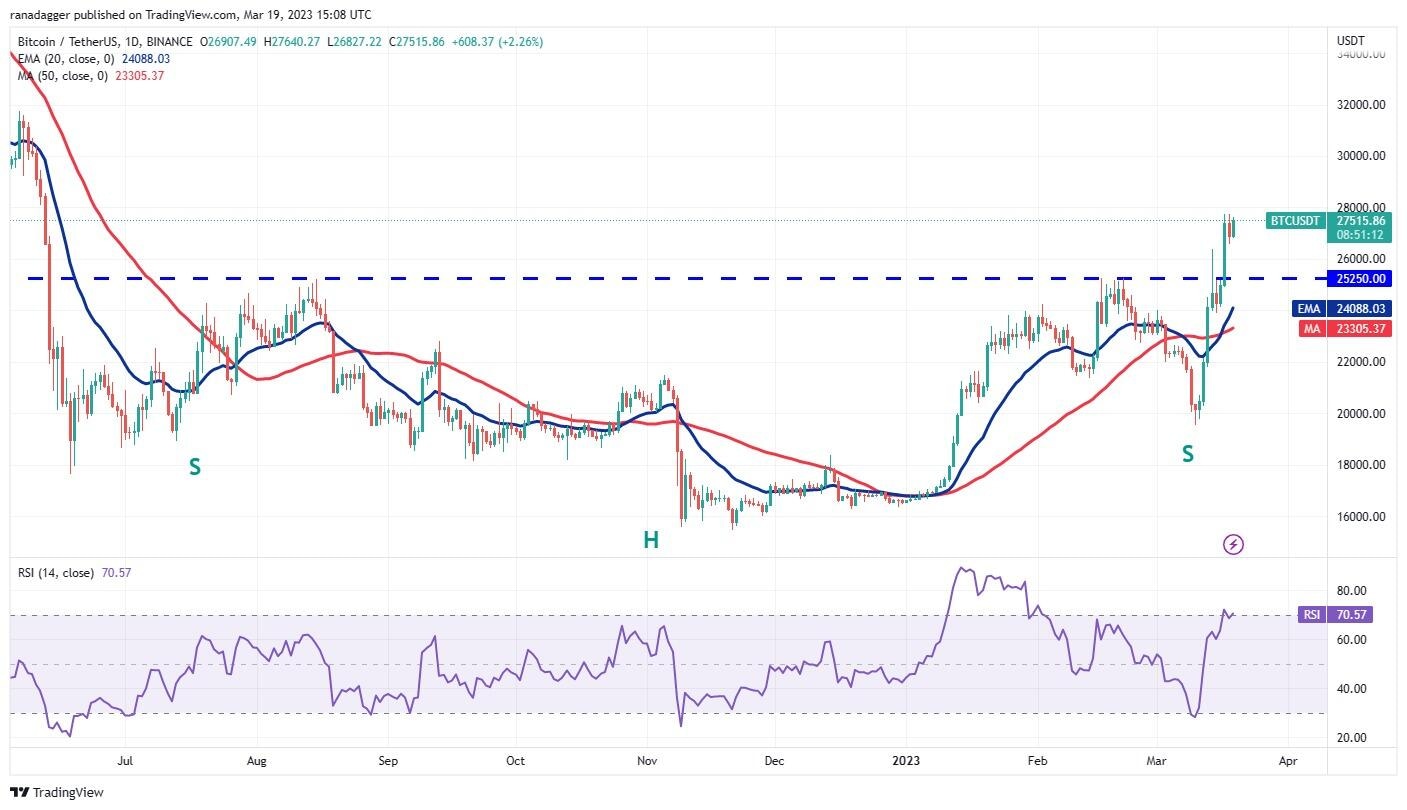
Task: Click the Jul label on time axis
Action: [x=126, y=761]
